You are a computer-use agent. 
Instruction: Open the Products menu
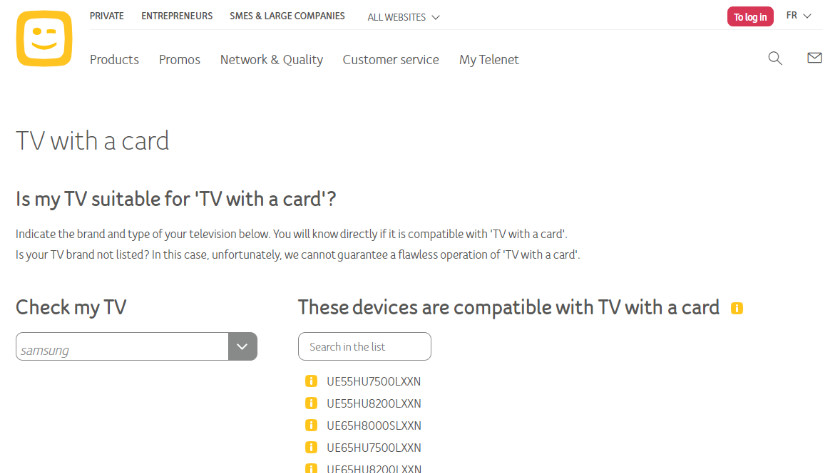coord(114,60)
